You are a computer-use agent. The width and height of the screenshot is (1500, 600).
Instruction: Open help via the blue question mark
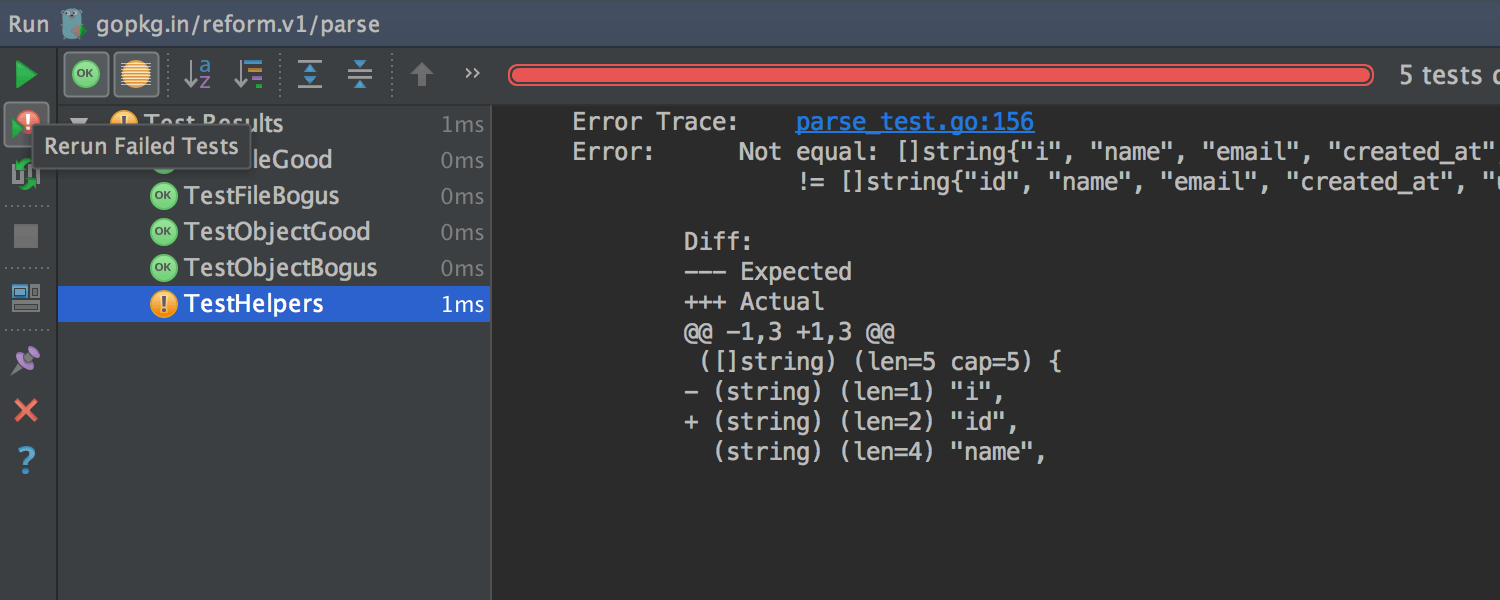pos(26,460)
